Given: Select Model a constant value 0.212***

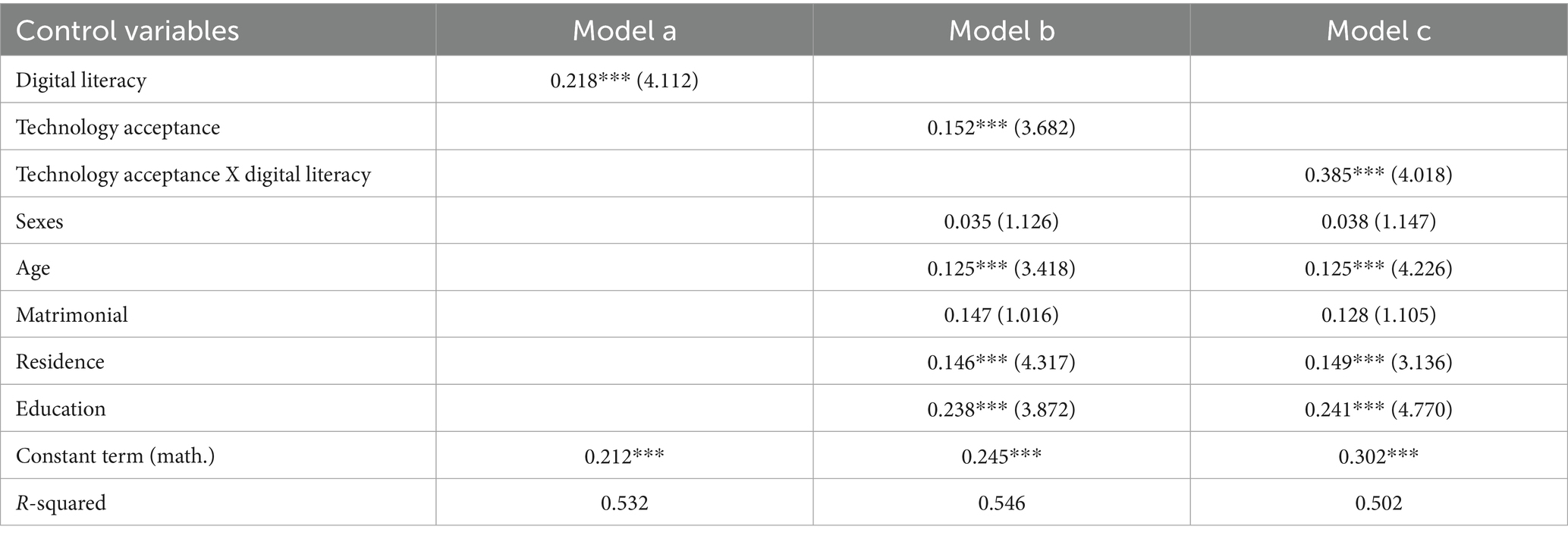Looking at the screenshot, I should [624, 456].
